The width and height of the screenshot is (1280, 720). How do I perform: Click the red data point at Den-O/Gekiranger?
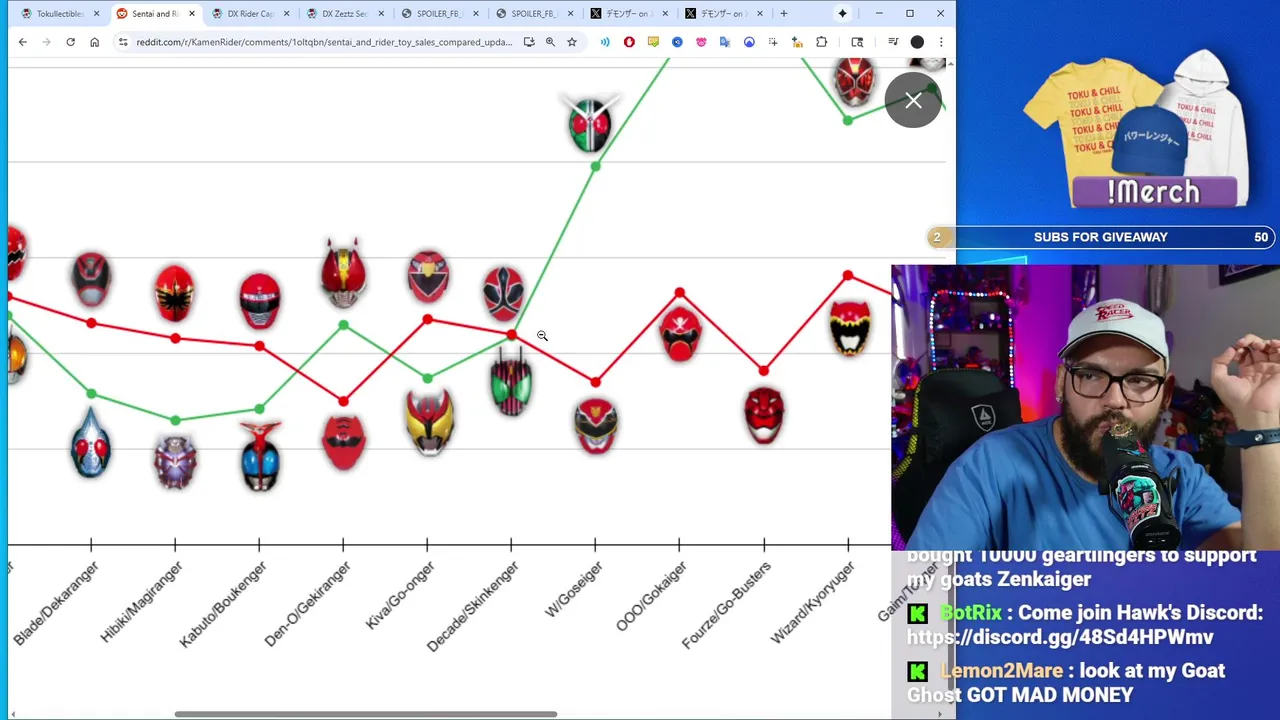343,402
